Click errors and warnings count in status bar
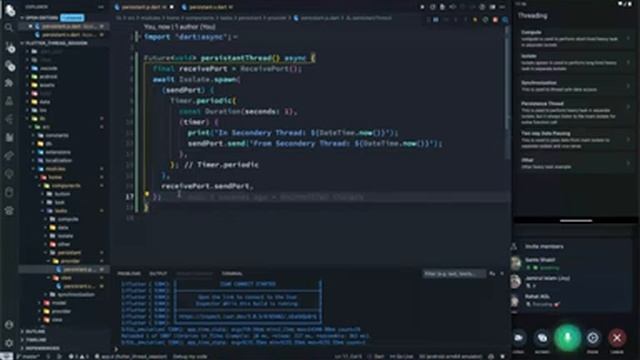The width and height of the screenshot is (640, 360). tap(78, 356)
